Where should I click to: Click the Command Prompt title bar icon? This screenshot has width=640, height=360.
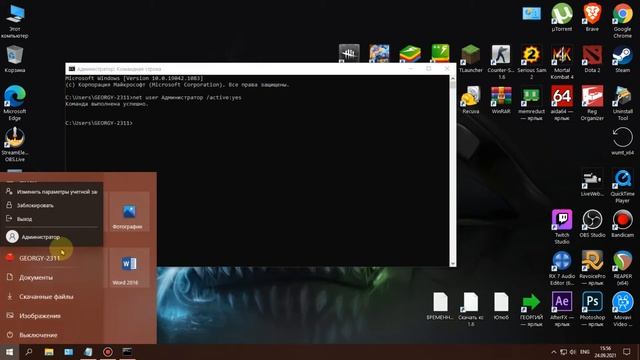(71, 69)
